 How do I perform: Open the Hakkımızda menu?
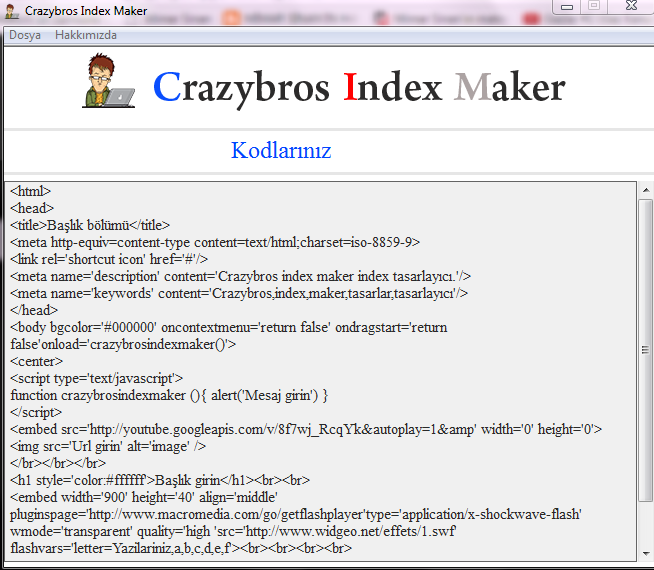coord(86,35)
